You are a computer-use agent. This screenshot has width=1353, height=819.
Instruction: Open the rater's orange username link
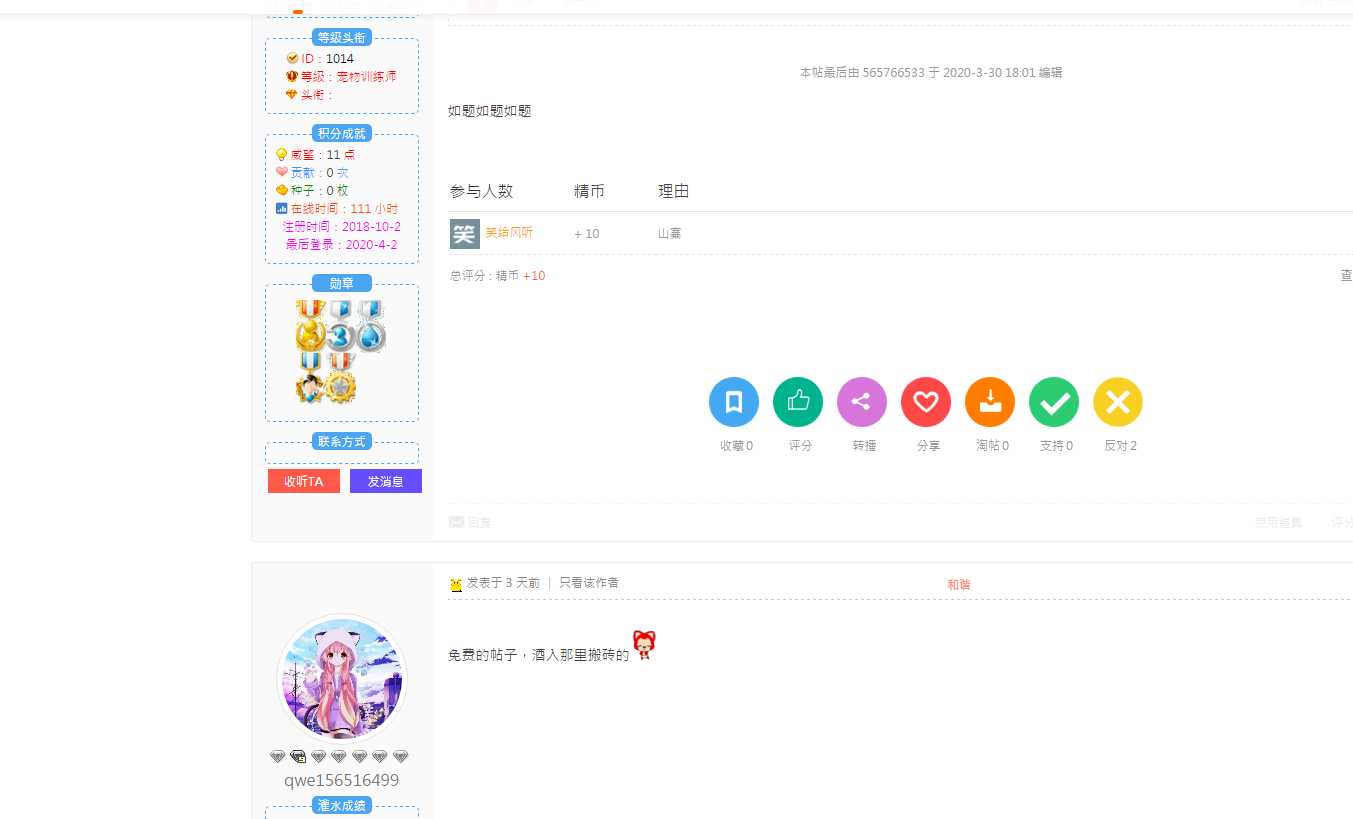[x=509, y=233]
